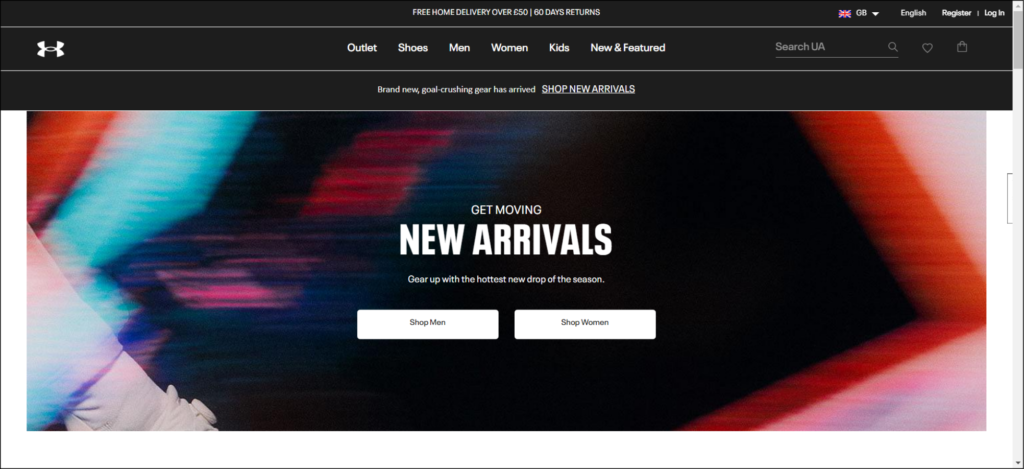Open the New & Featured menu
The height and width of the screenshot is (469, 1024).
(x=628, y=48)
